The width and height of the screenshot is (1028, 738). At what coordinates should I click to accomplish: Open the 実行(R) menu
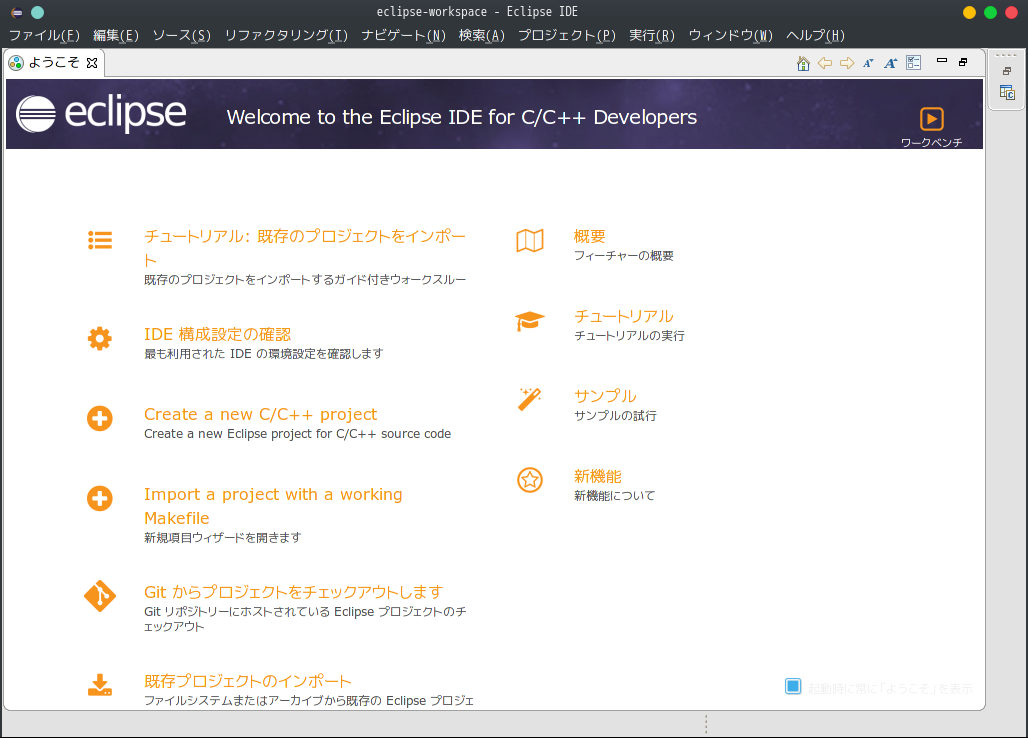(x=652, y=35)
